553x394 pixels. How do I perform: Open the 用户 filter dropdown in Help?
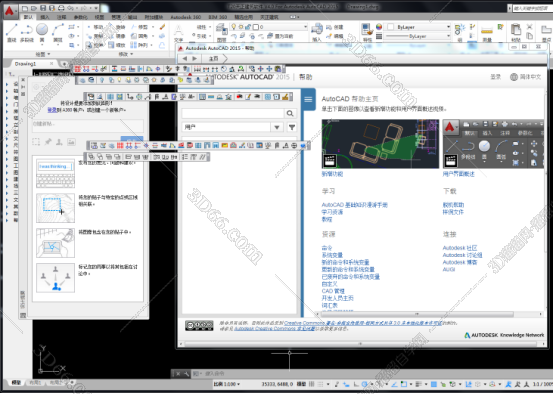point(277,127)
